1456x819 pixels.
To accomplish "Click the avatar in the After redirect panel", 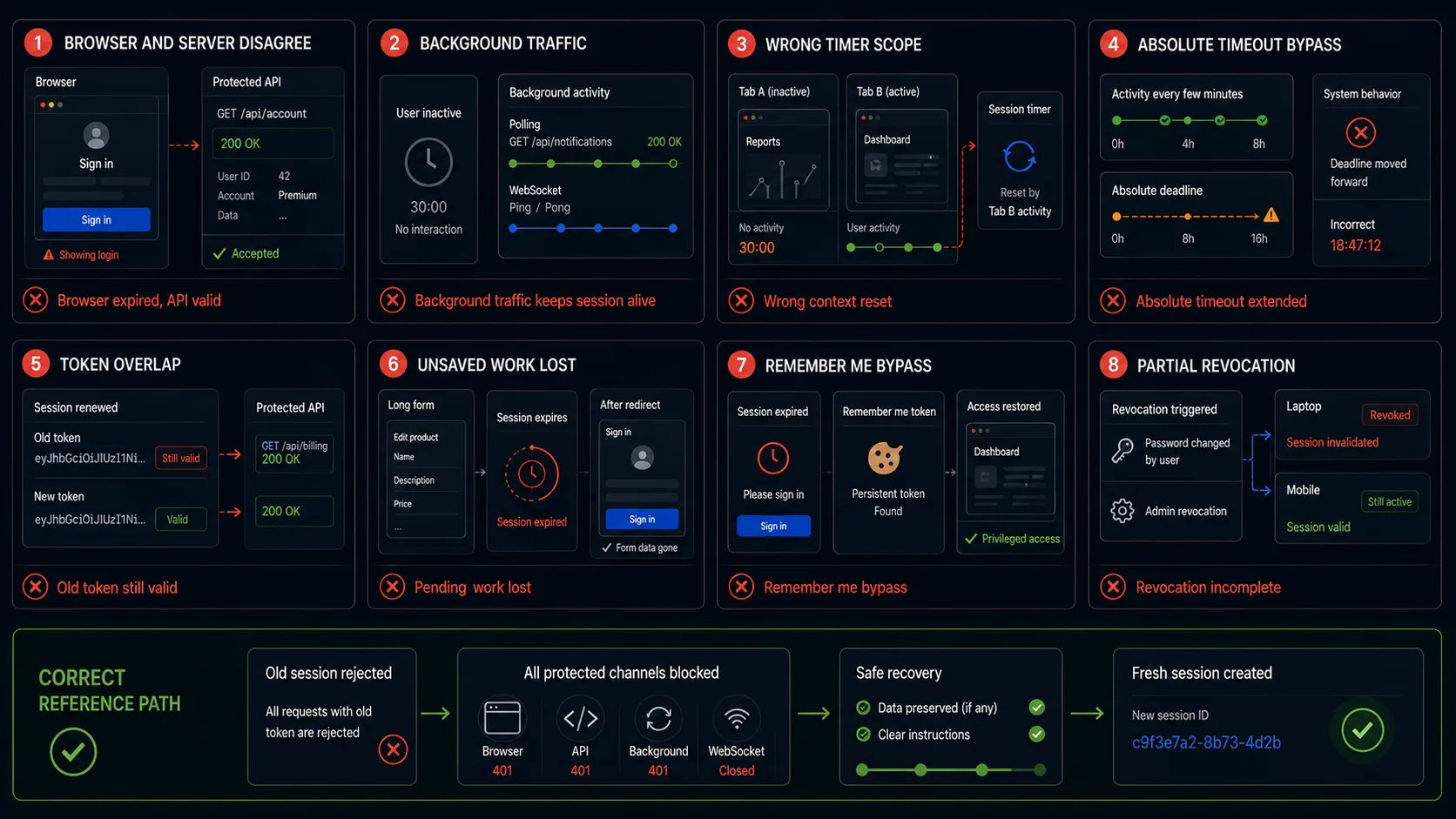I will 643,458.
